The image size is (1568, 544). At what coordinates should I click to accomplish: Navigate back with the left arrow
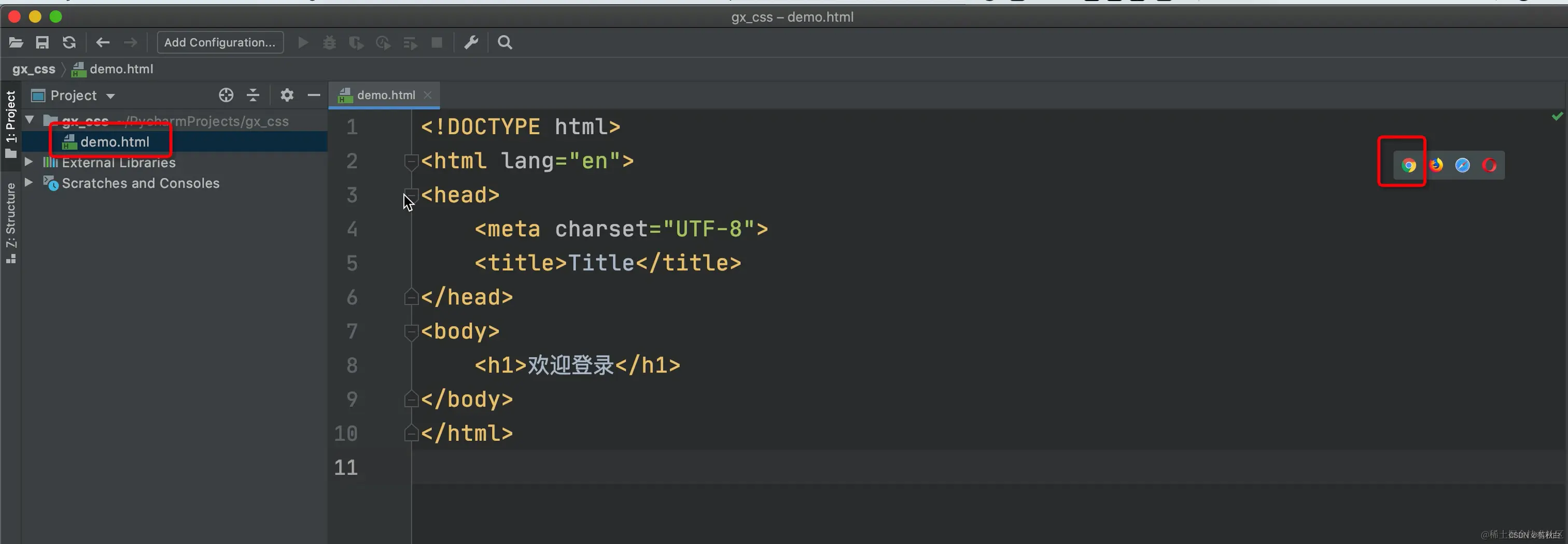point(103,42)
